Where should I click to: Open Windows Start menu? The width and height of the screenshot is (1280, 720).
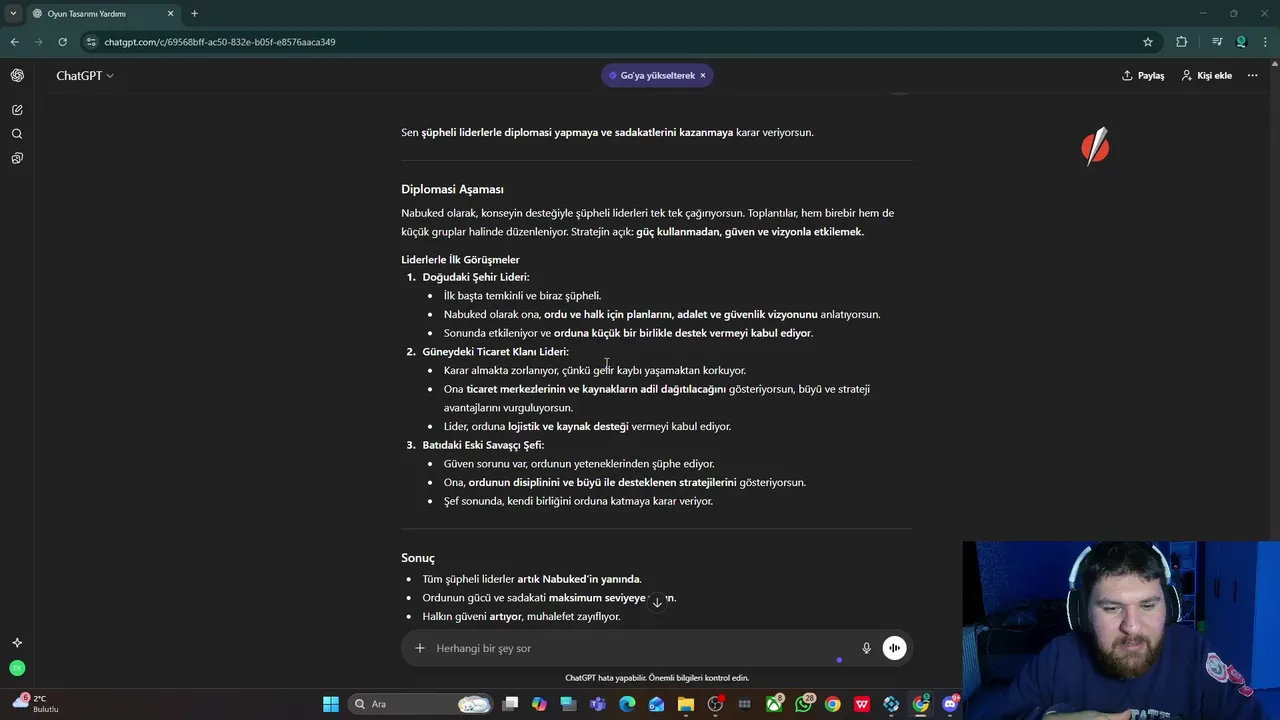[x=330, y=704]
